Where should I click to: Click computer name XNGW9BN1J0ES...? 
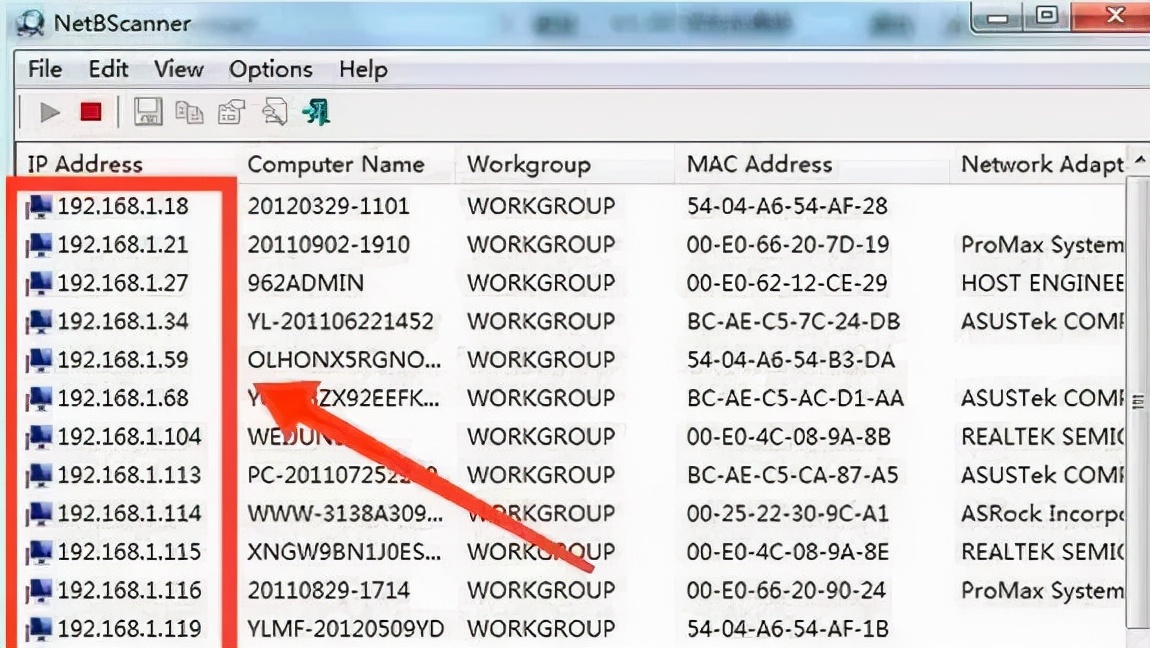point(344,552)
